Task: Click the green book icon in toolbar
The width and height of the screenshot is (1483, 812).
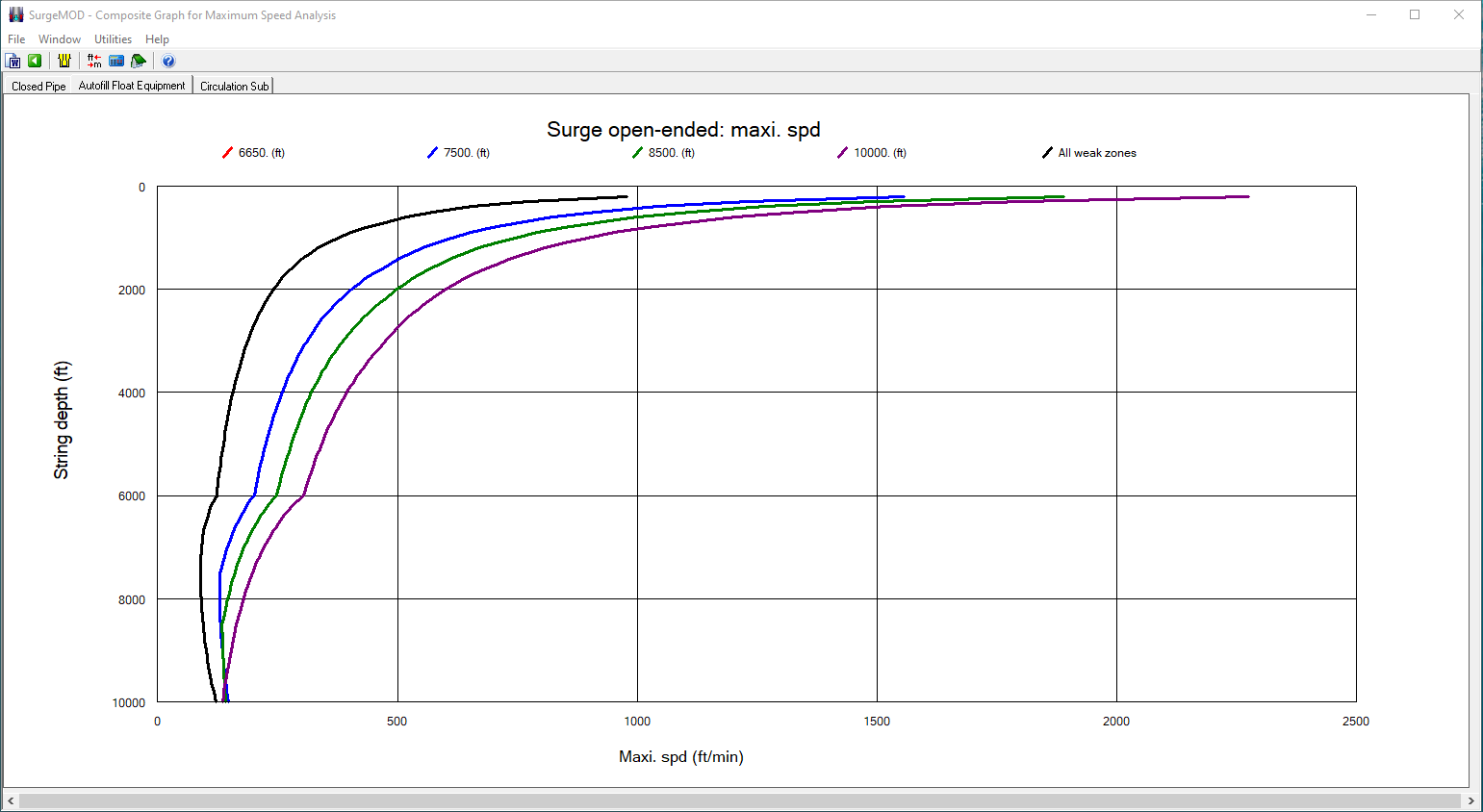Action: 139,61
